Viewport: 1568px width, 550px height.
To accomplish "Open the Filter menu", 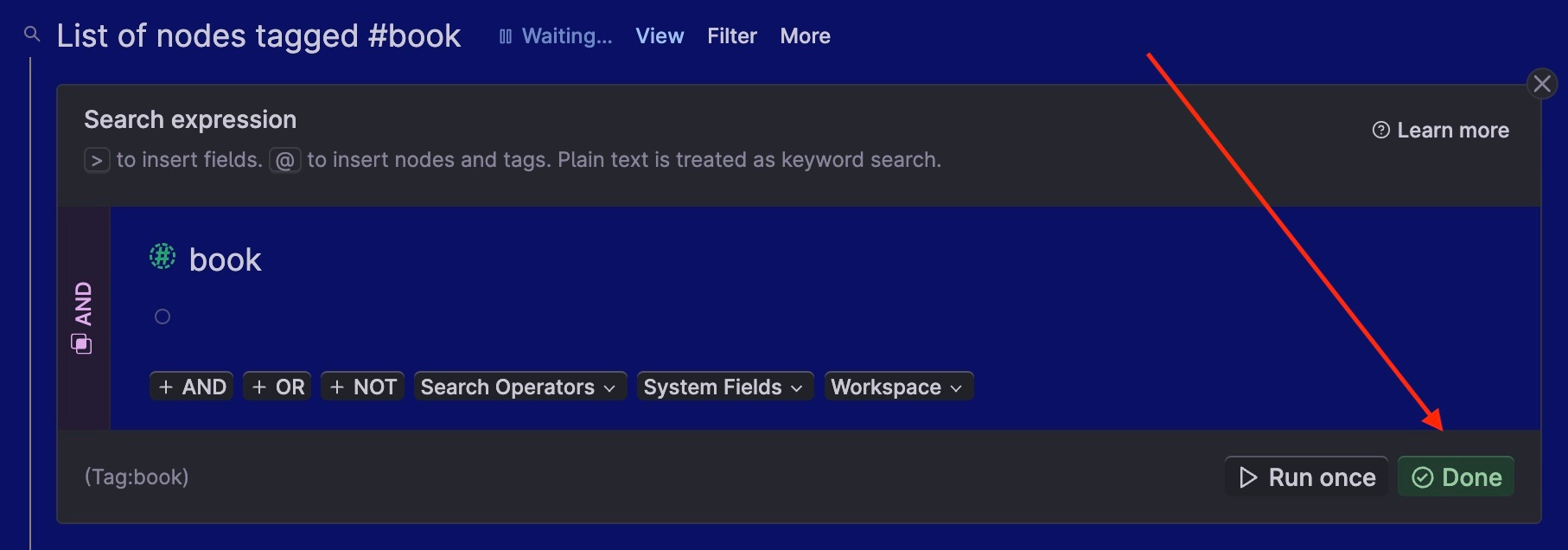I will (x=732, y=36).
